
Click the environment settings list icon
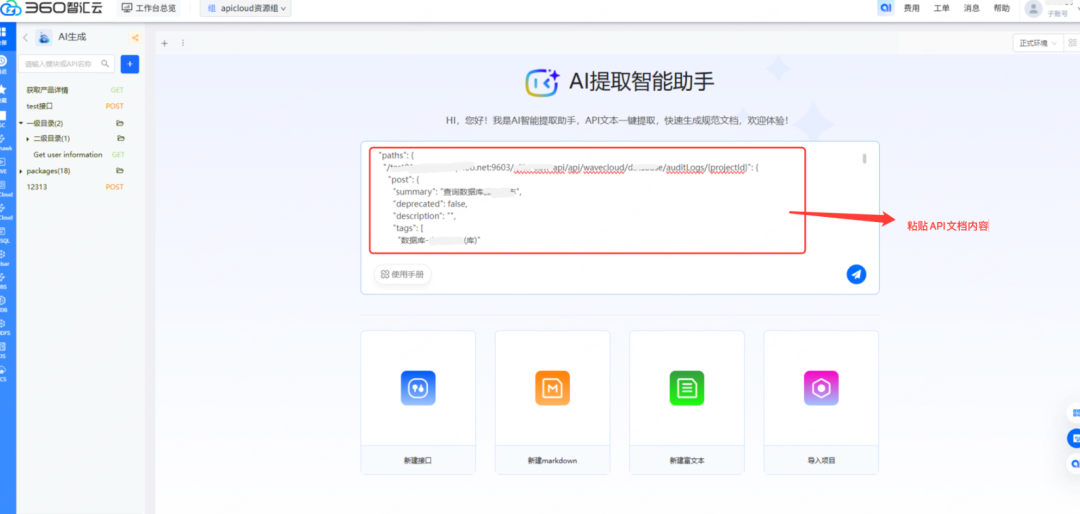[x=1072, y=43]
